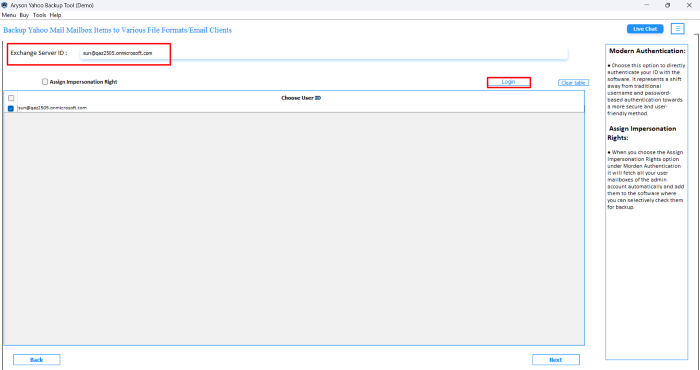Open the Help menu

(x=55, y=15)
